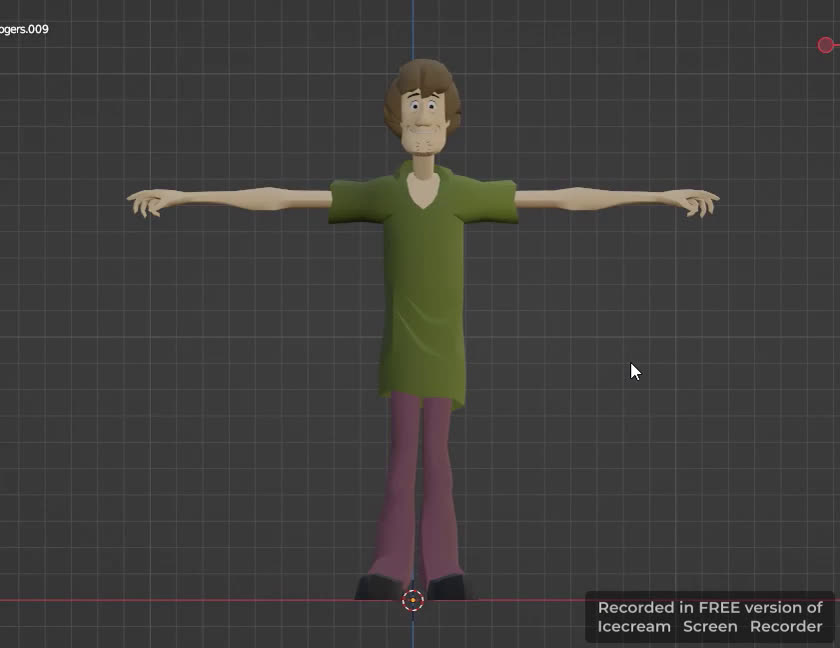The image size is (840, 648).
Task: Click the "ogers.009" object name overlay text
Action: click(24, 29)
